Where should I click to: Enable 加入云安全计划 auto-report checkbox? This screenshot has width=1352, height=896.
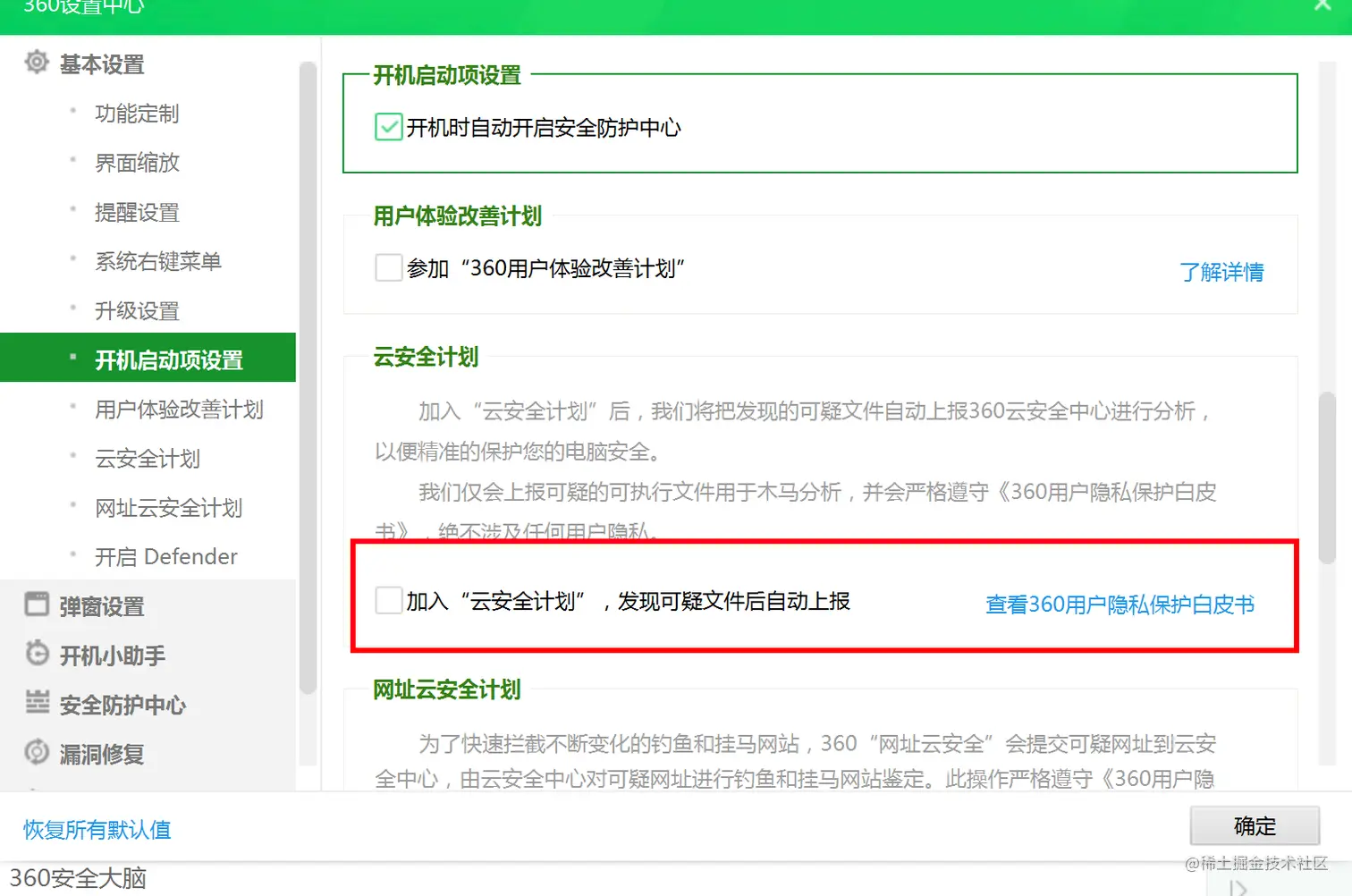click(389, 600)
